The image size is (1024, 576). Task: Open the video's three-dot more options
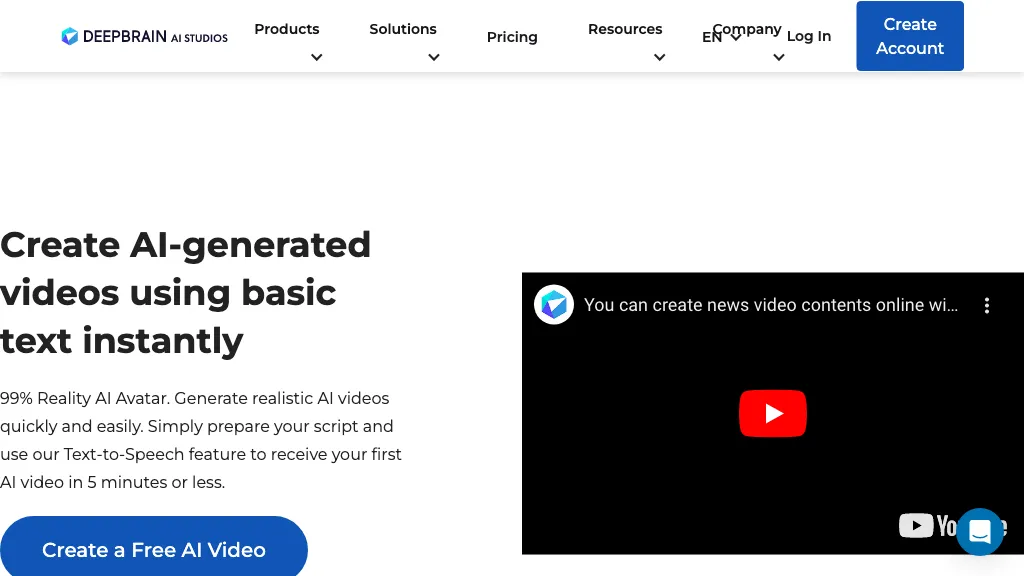(986, 306)
